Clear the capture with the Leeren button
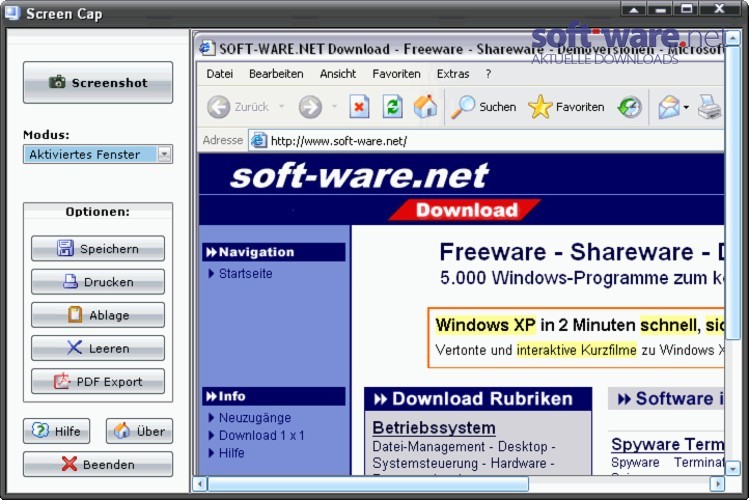This screenshot has width=749, height=500. click(98, 348)
